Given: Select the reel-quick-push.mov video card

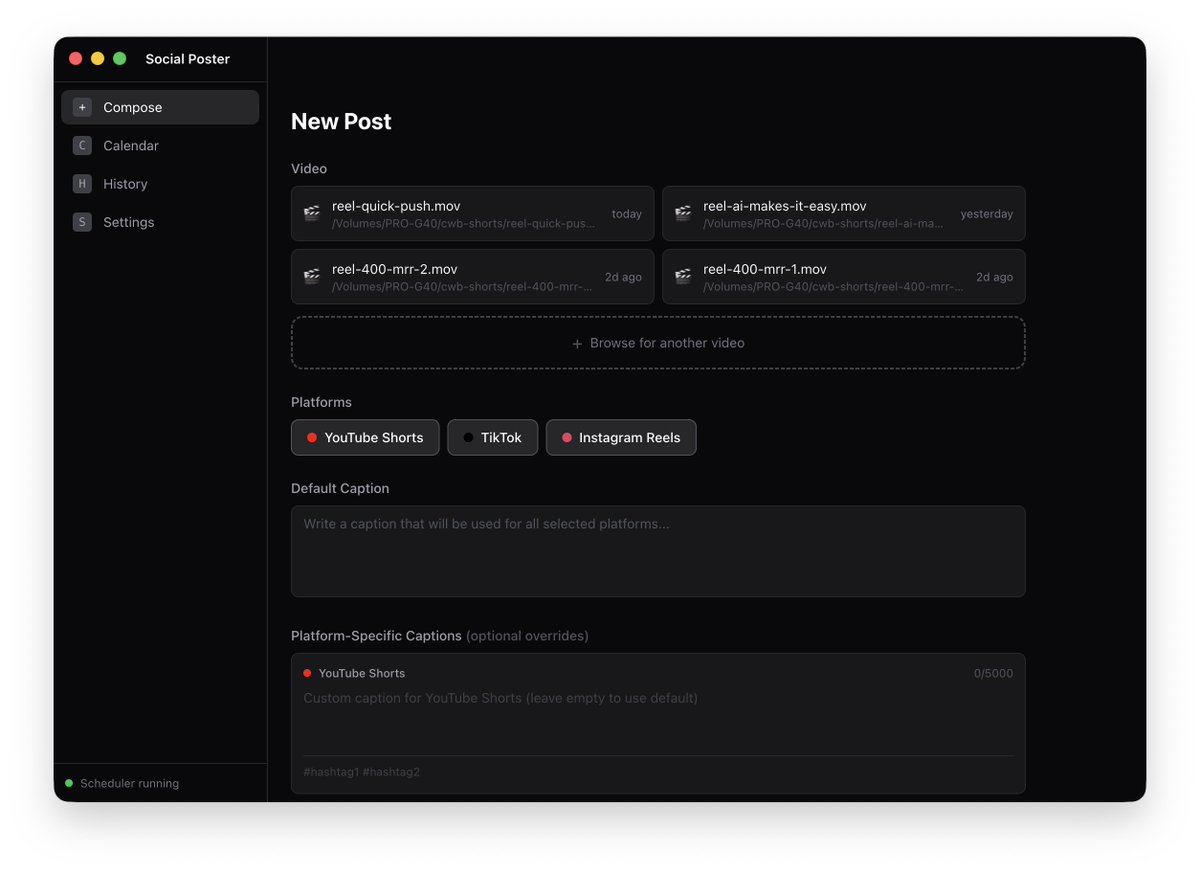Looking at the screenshot, I should tap(473, 214).
